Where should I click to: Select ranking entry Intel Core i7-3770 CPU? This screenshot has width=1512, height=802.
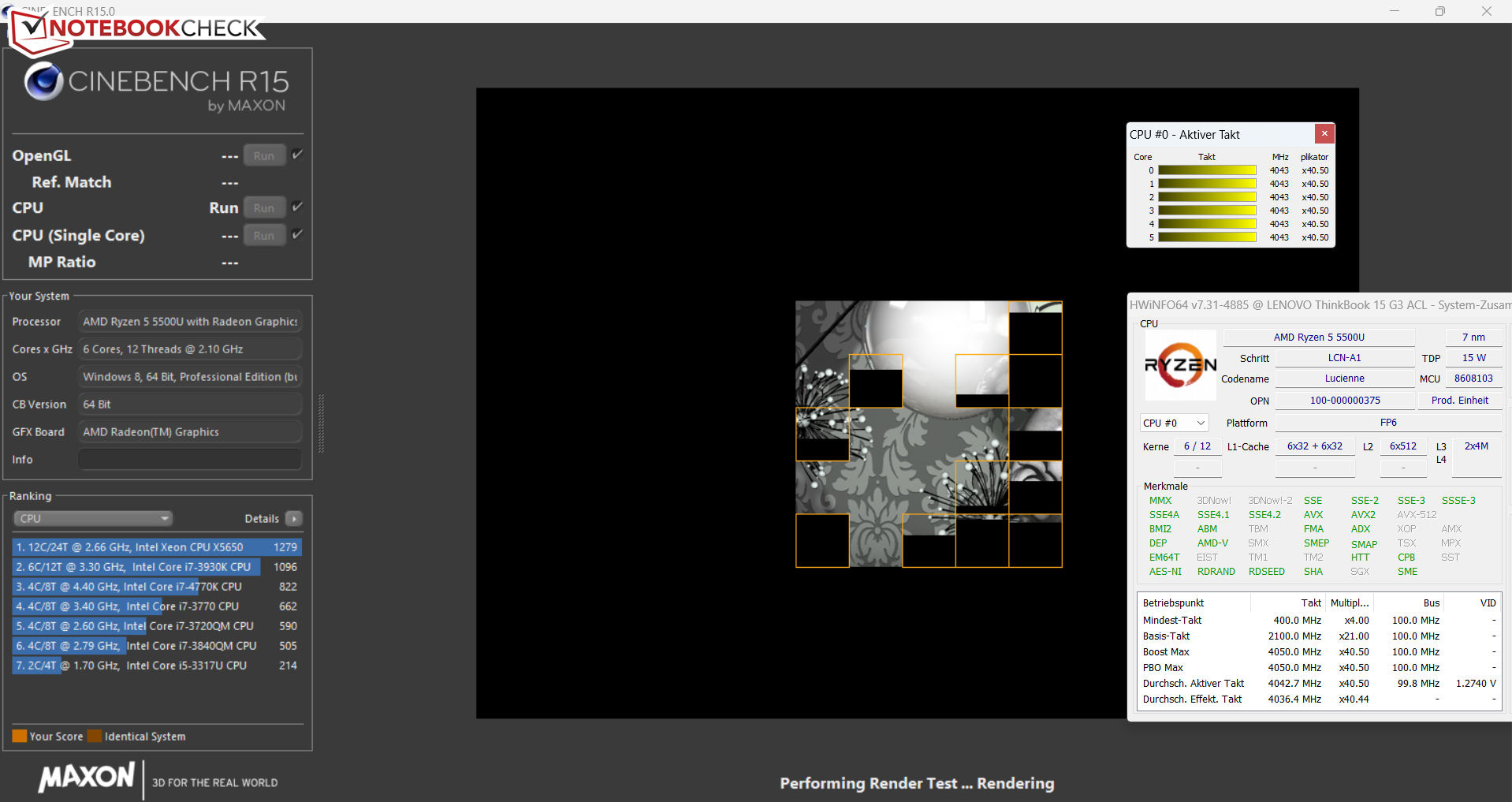pyautogui.click(x=157, y=606)
